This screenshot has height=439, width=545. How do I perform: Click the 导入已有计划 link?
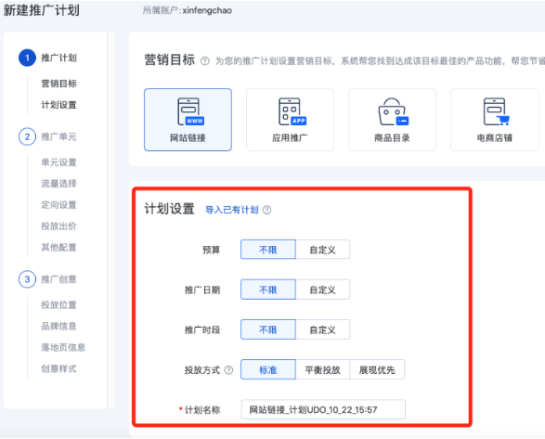pos(232,210)
